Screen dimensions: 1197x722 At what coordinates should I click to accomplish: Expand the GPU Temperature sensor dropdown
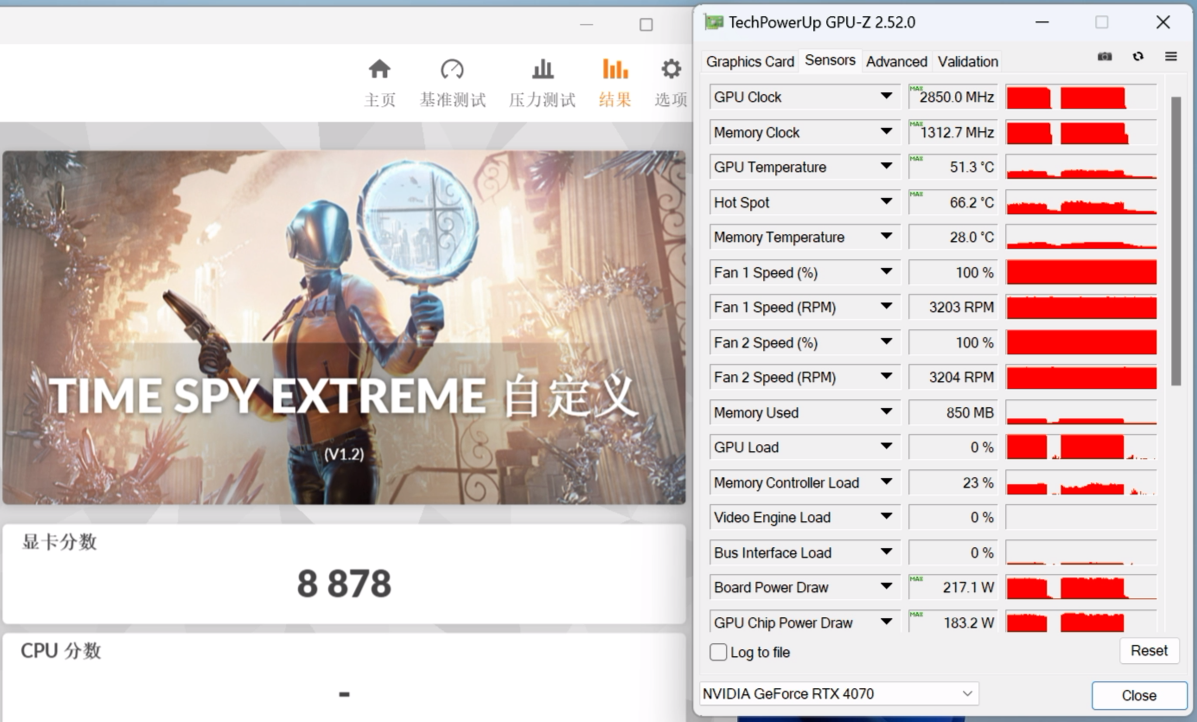pyautogui.click(x=886, y=167)
